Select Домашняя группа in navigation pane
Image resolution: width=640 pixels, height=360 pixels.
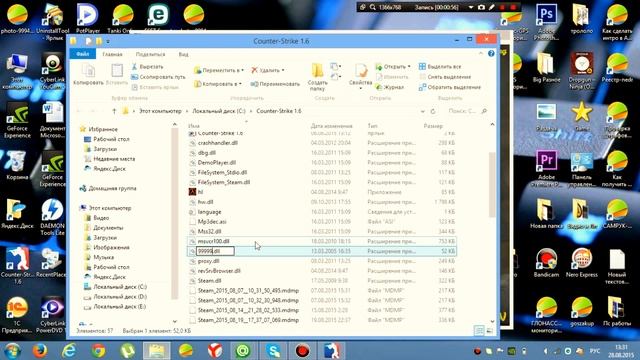108,189
